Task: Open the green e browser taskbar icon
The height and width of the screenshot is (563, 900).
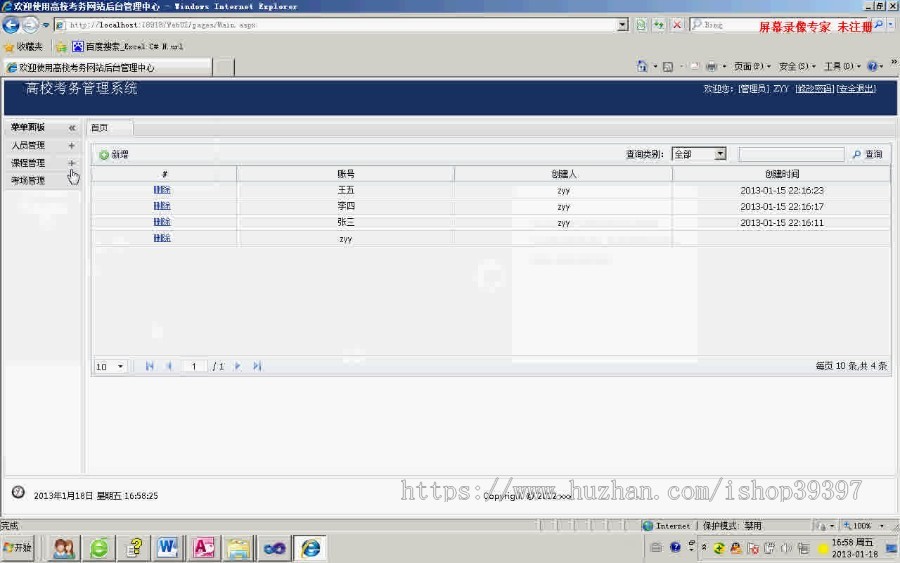Action: 99,548
